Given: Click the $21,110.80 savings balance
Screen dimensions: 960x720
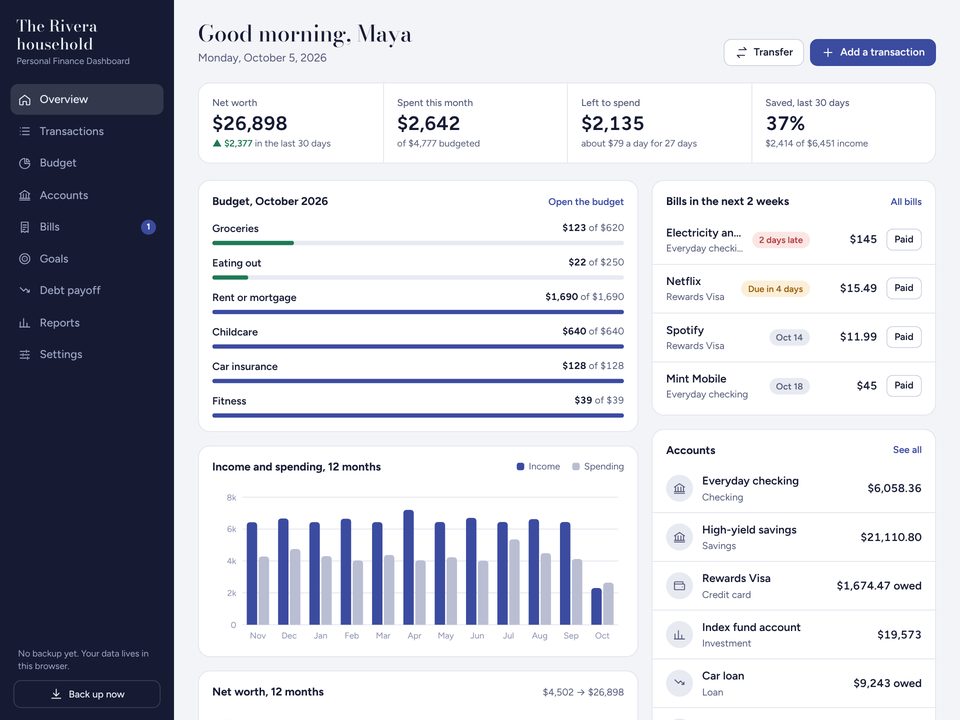Looking at the screenshot, I should tap(891, 538).
